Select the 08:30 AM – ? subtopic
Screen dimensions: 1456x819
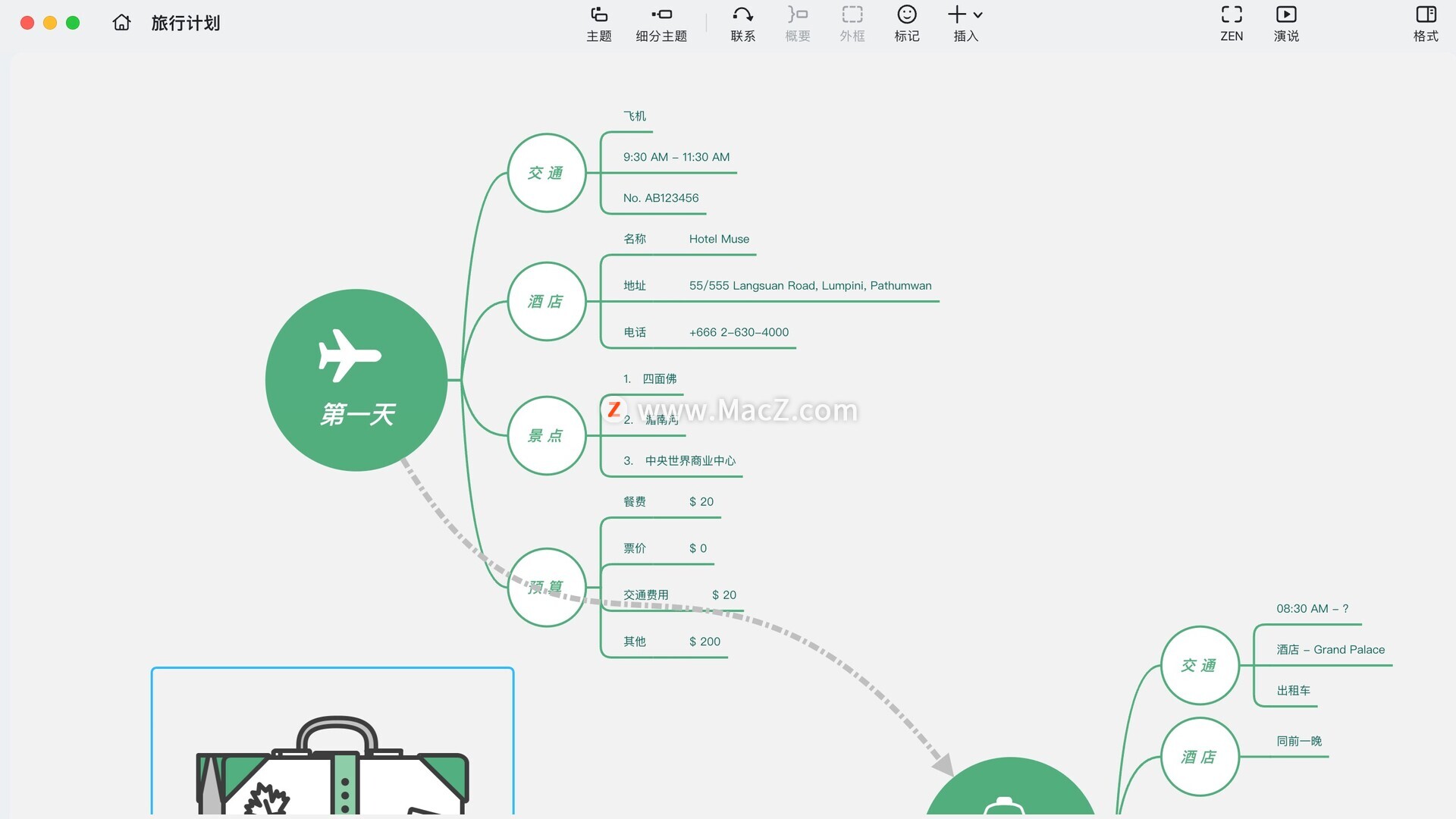pos(1312,608)
